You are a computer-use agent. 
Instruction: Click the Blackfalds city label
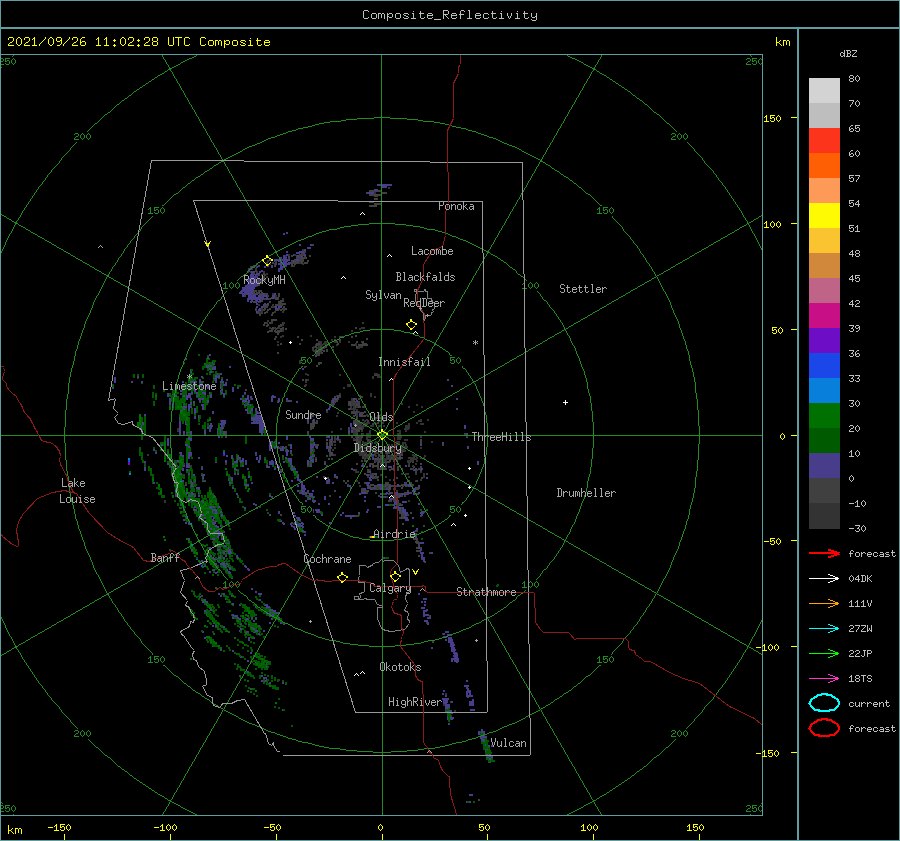click(x=425, y=277)
